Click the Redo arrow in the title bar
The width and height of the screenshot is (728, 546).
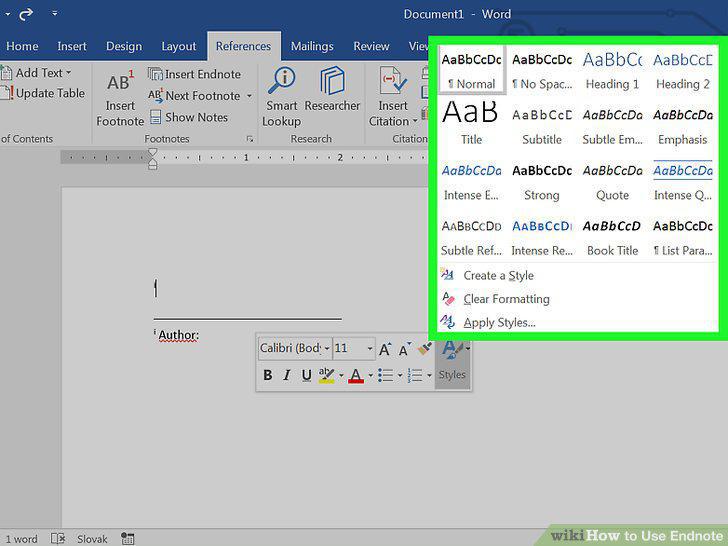pyautogui.click(x=26, y=14)
